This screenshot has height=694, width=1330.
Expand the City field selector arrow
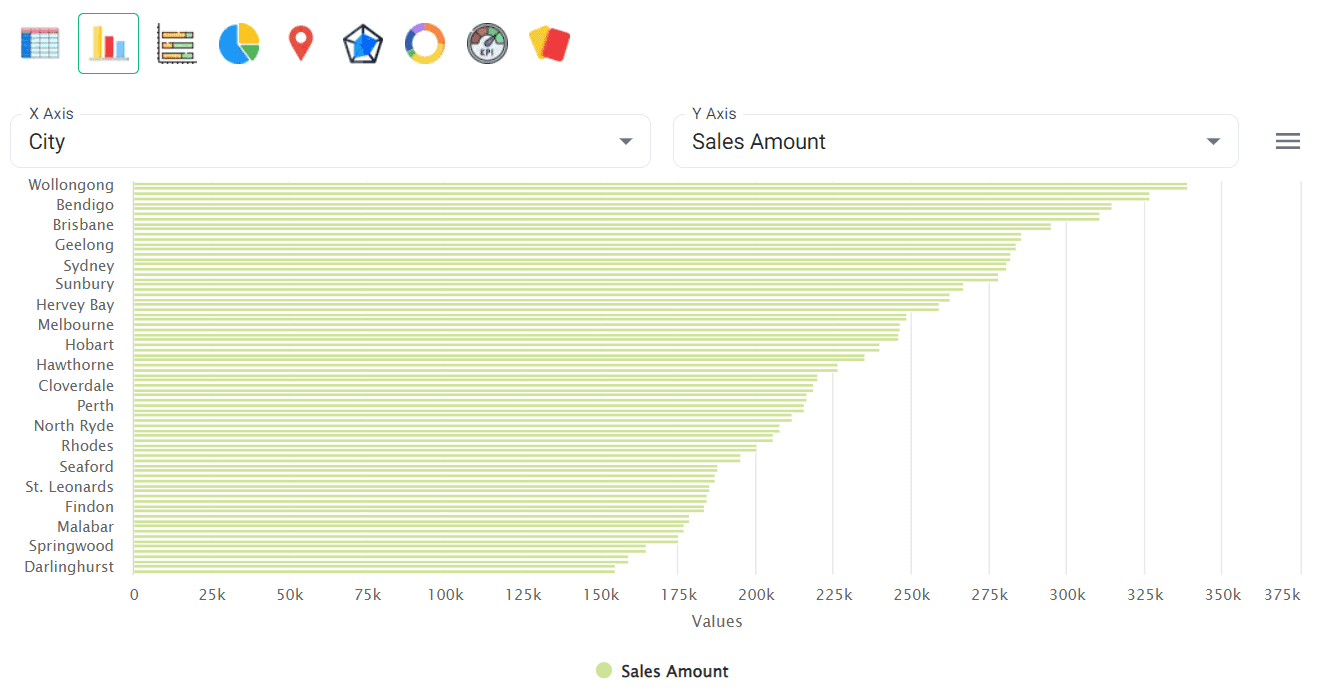point(626,141)
